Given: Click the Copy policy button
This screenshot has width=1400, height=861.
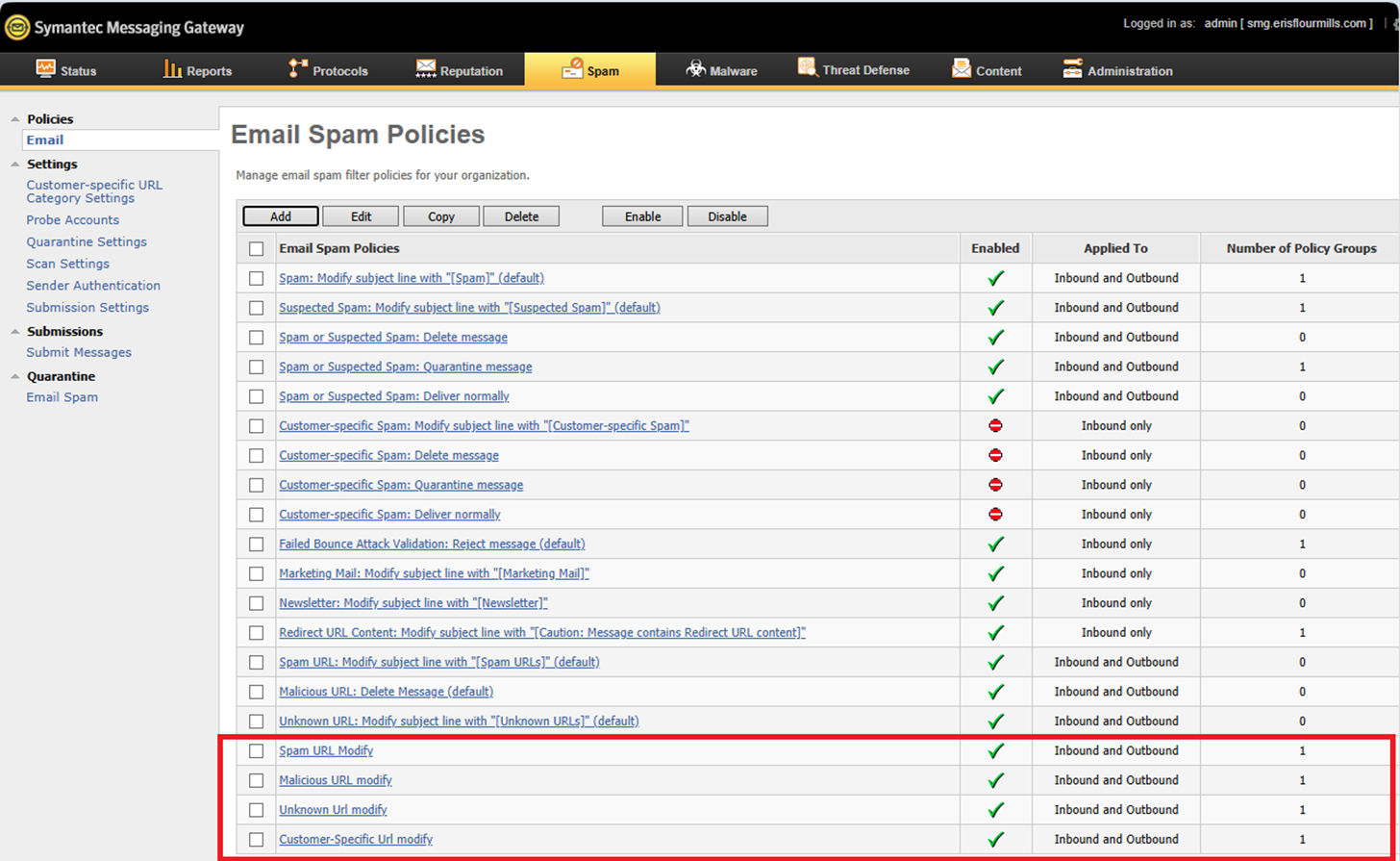Looking at the screenshot, I should (441, 216).
